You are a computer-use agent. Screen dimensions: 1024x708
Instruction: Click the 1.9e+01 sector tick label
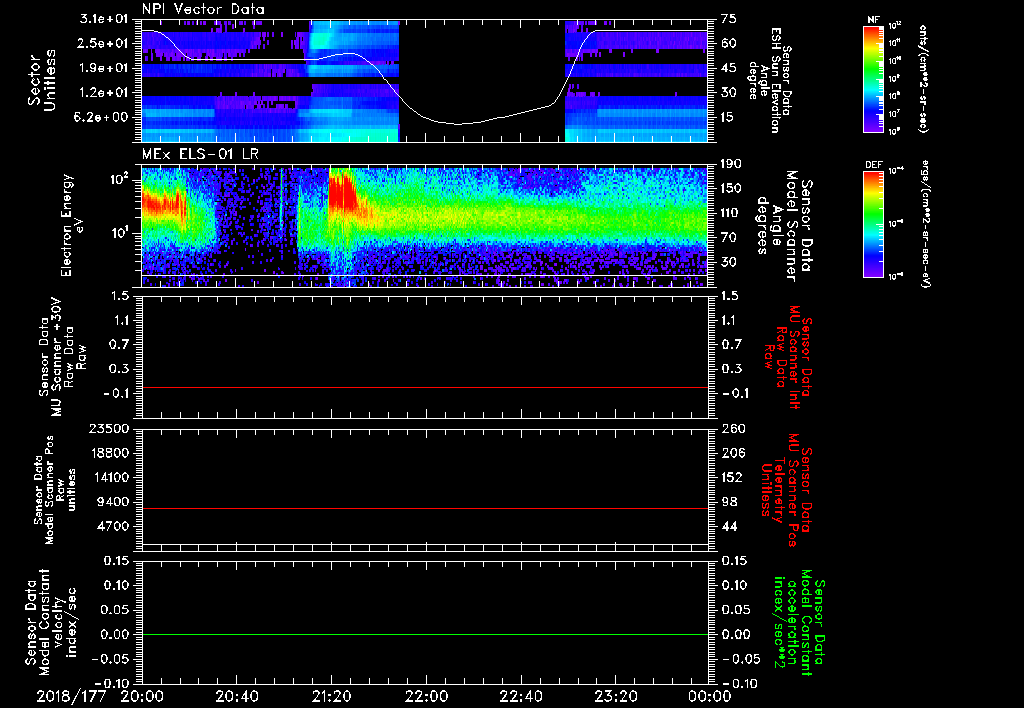[x=104, y=68]
